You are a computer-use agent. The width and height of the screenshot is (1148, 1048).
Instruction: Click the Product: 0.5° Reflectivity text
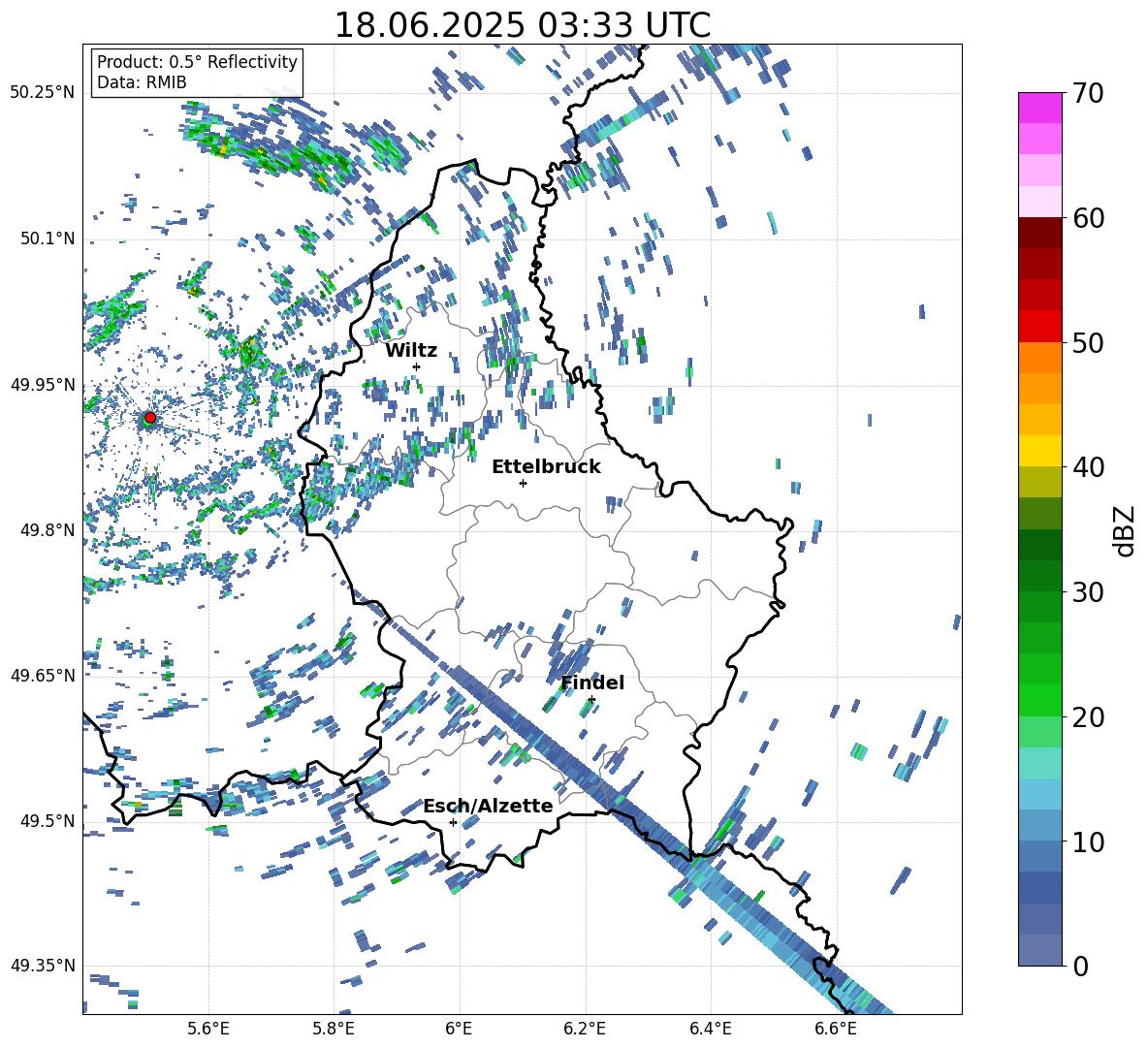coord(197,62)
